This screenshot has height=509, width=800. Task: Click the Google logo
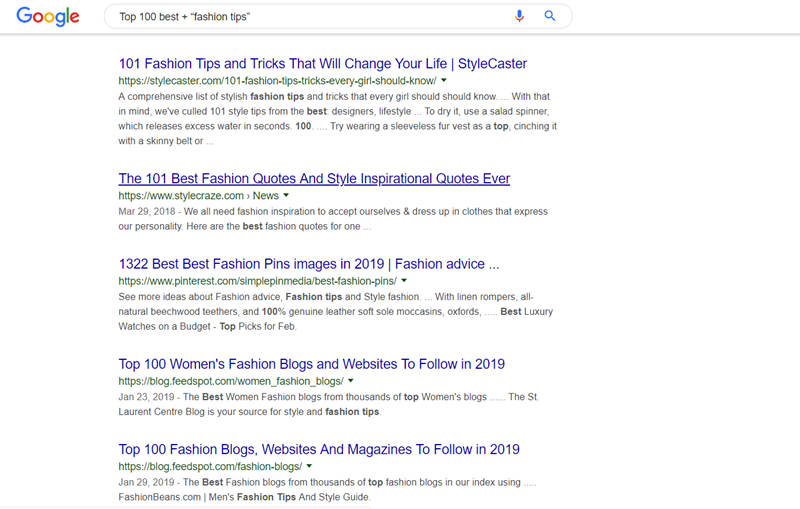(x=47, y=17)
